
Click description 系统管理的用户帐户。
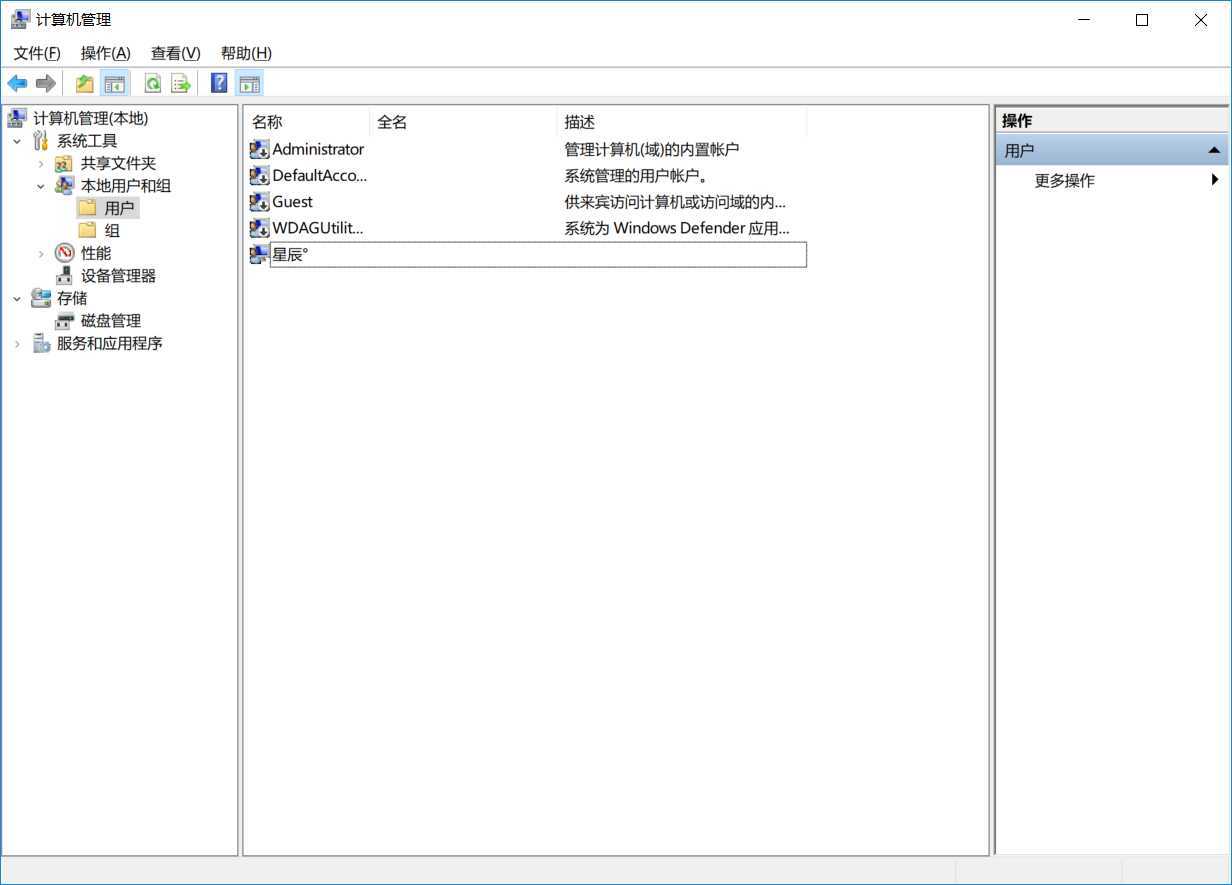click(636, 176)
